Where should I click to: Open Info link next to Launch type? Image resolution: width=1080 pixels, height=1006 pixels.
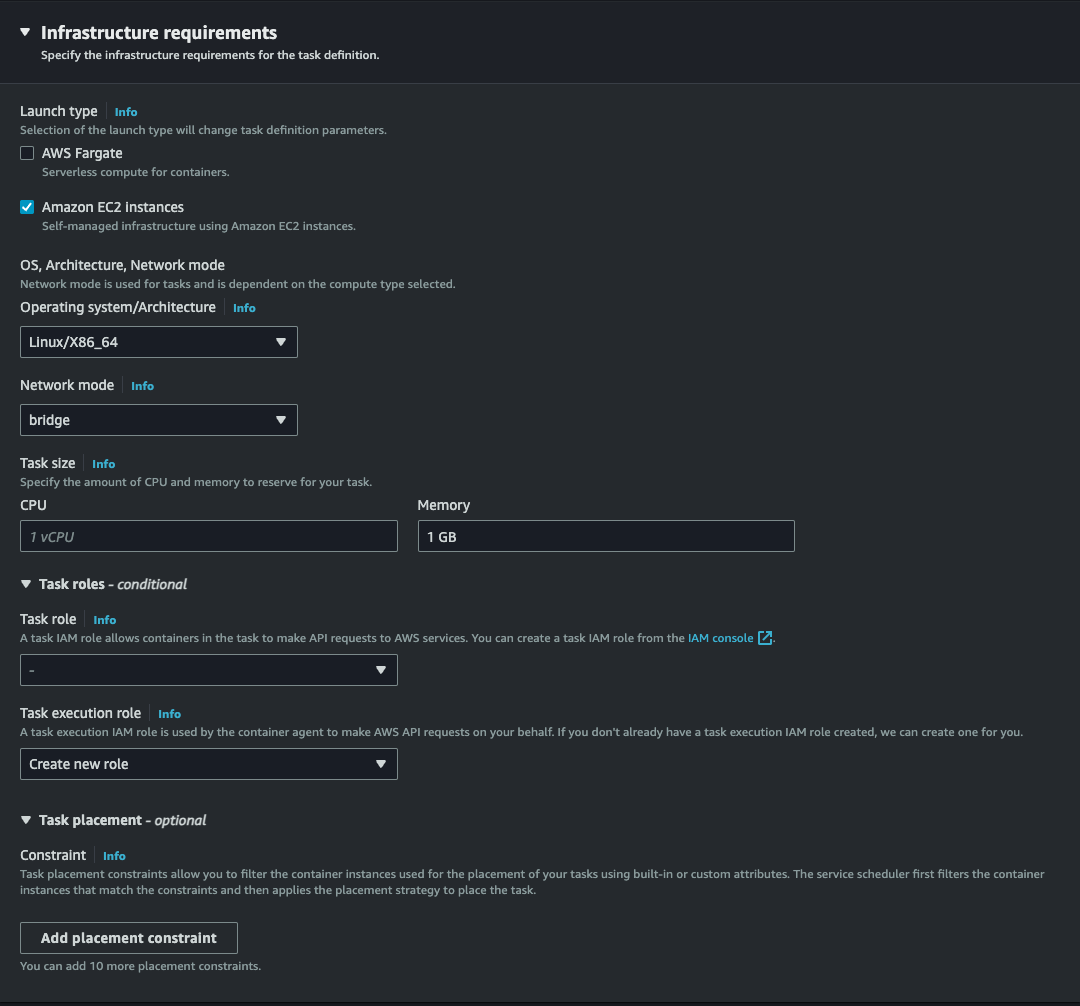pos(125,112)
